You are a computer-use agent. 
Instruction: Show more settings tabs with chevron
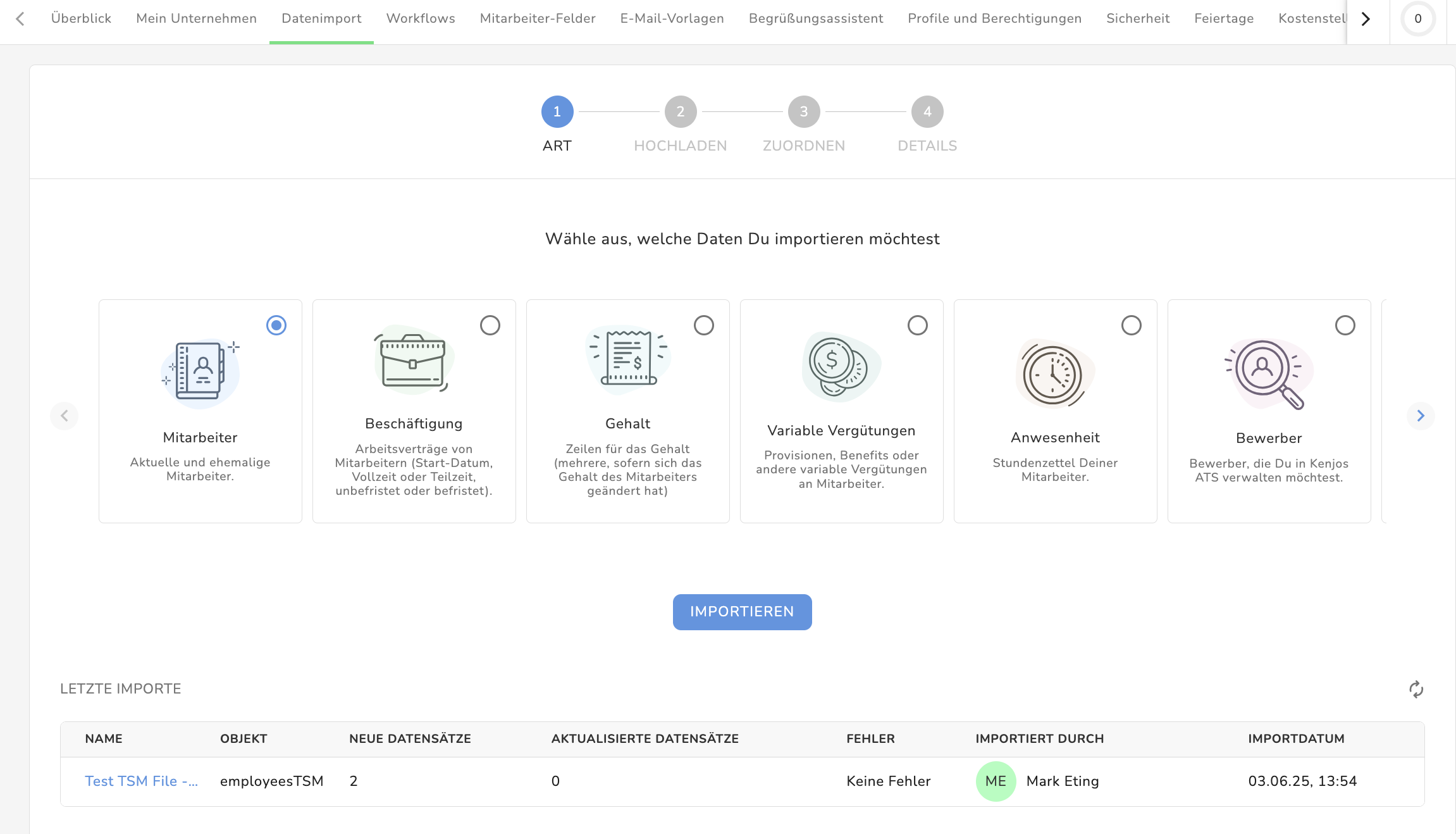click(1366, 19)
